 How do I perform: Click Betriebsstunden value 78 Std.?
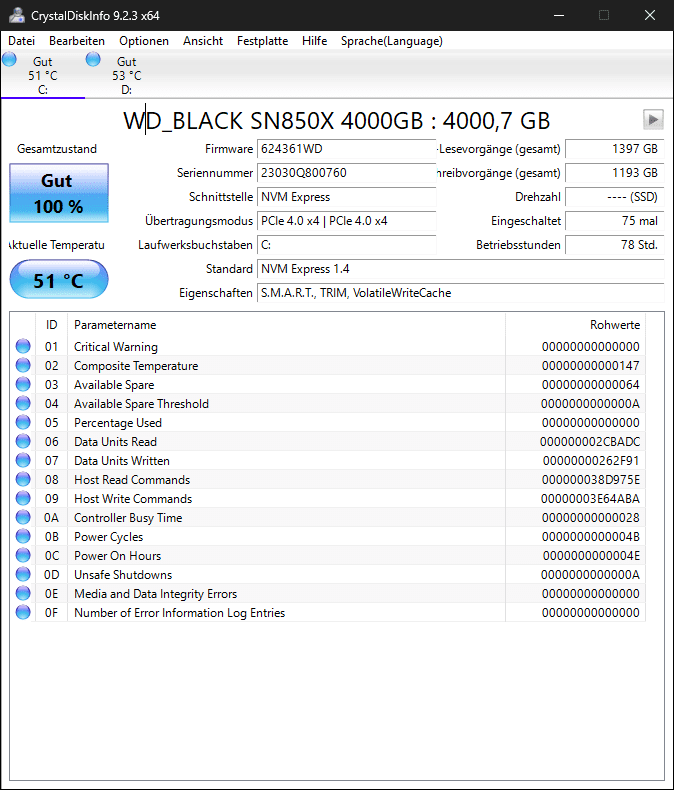pyautogui.click(x=615, y=245)
